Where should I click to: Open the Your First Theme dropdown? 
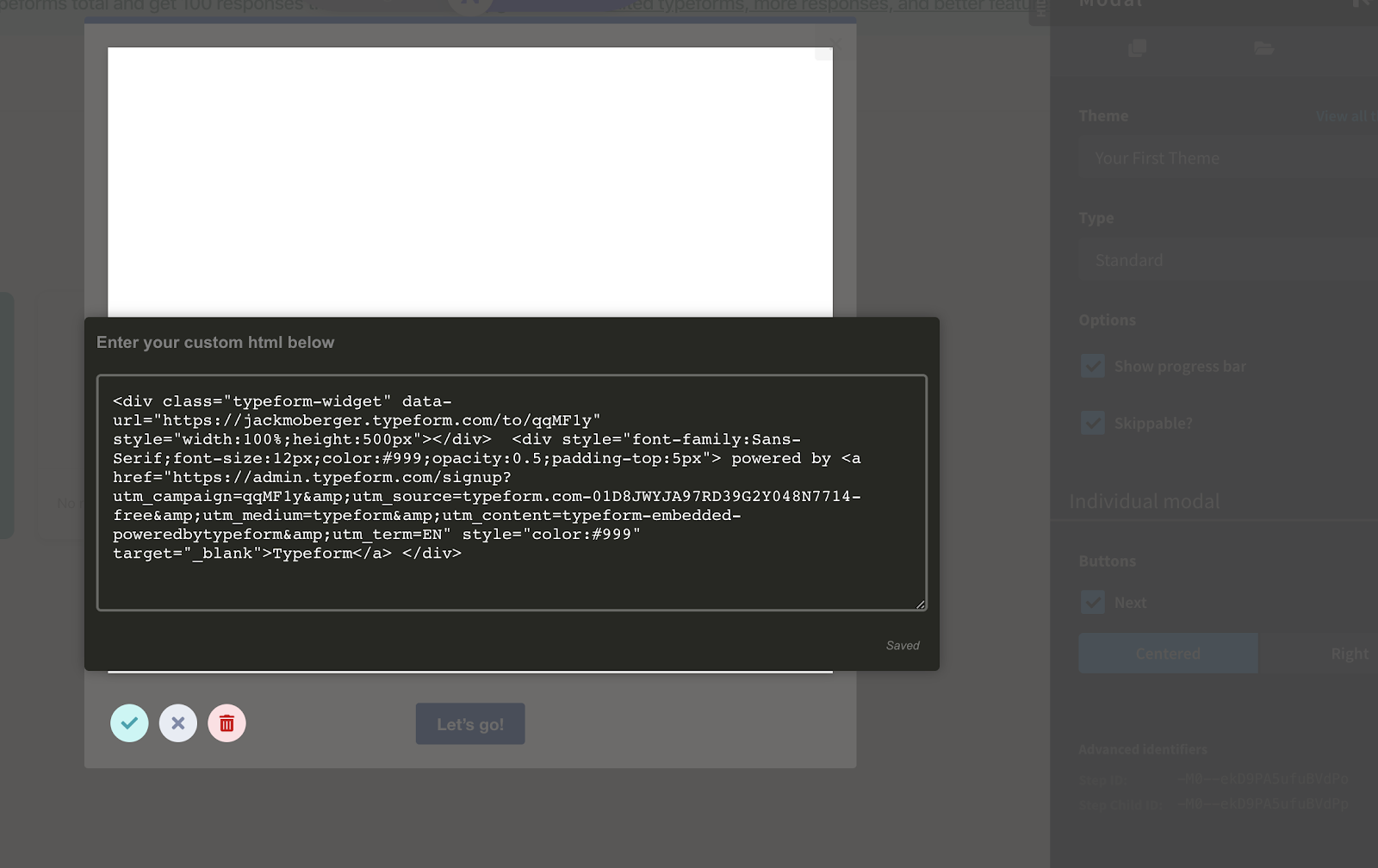1228,158
